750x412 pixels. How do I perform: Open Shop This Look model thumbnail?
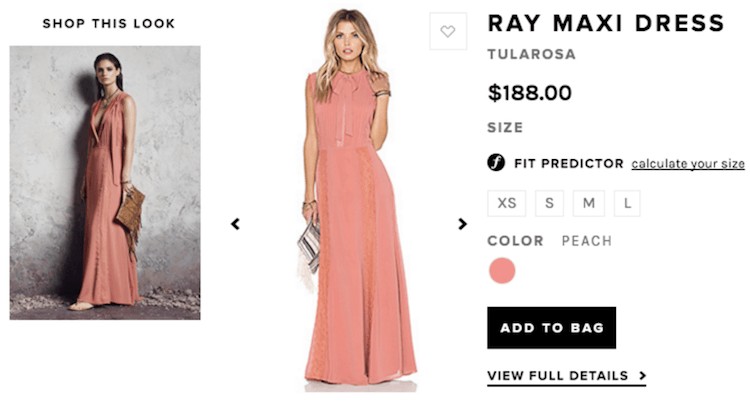pyautogui.click(x=105, y=182)
